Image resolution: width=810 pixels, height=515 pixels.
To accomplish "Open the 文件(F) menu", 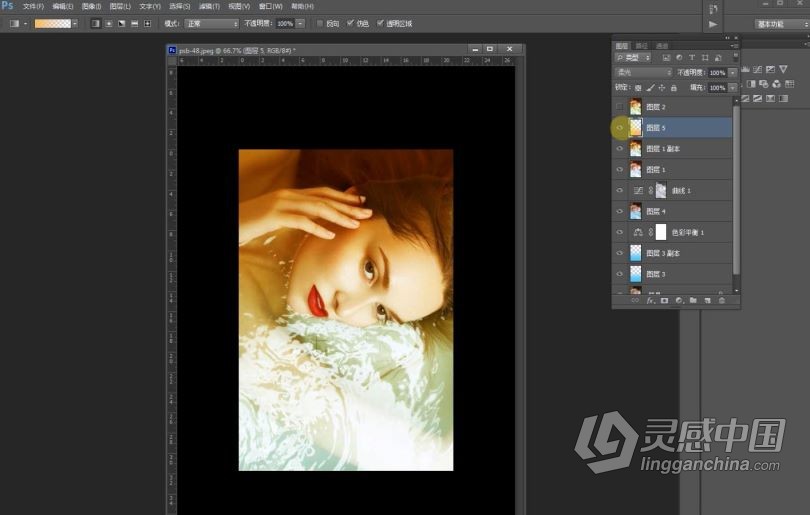I will (33, 6).
